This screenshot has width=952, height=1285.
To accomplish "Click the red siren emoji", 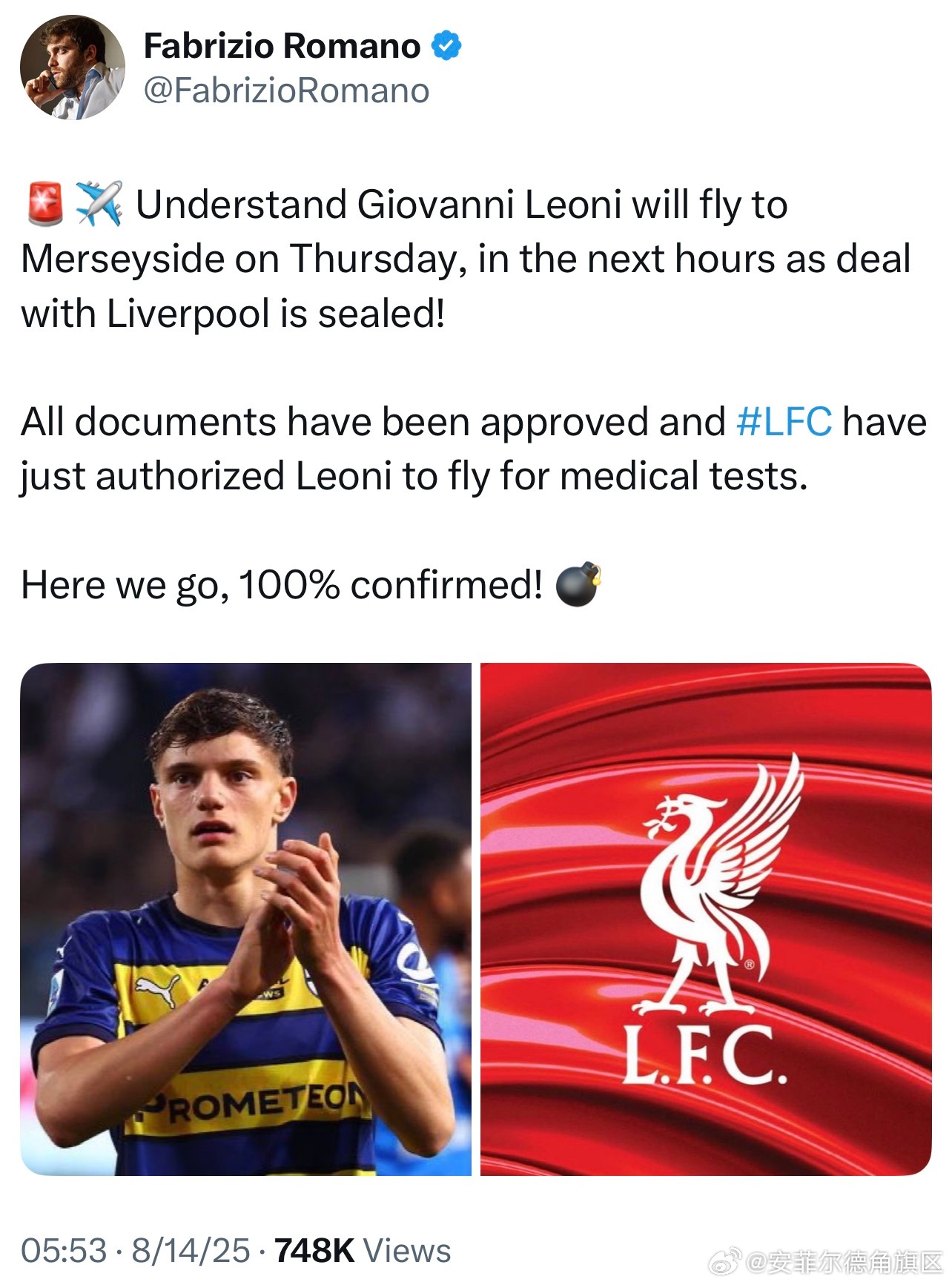I will 44,205.
